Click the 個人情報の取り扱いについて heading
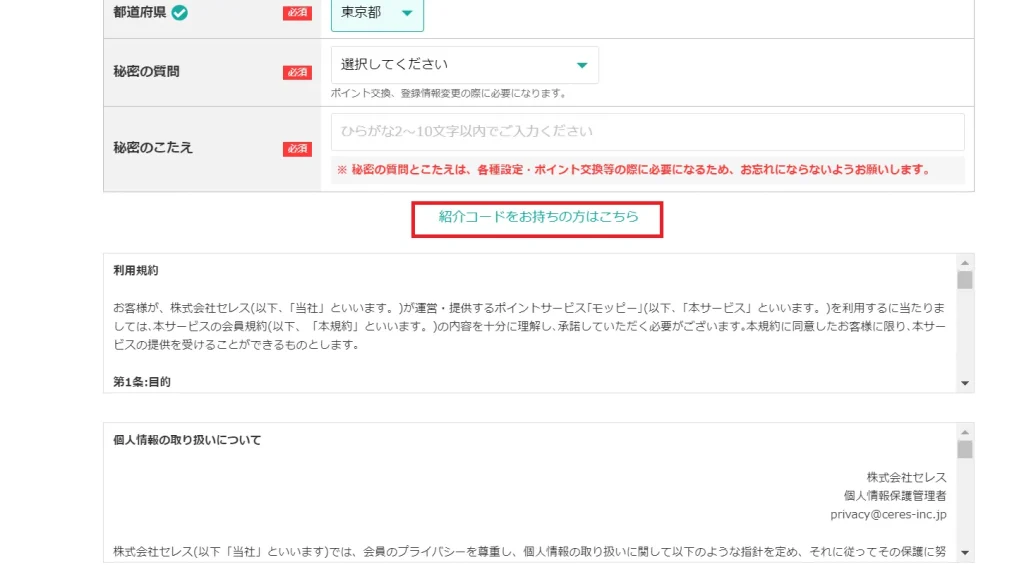This screenshot has width=1024, height=572. (187, 440)
